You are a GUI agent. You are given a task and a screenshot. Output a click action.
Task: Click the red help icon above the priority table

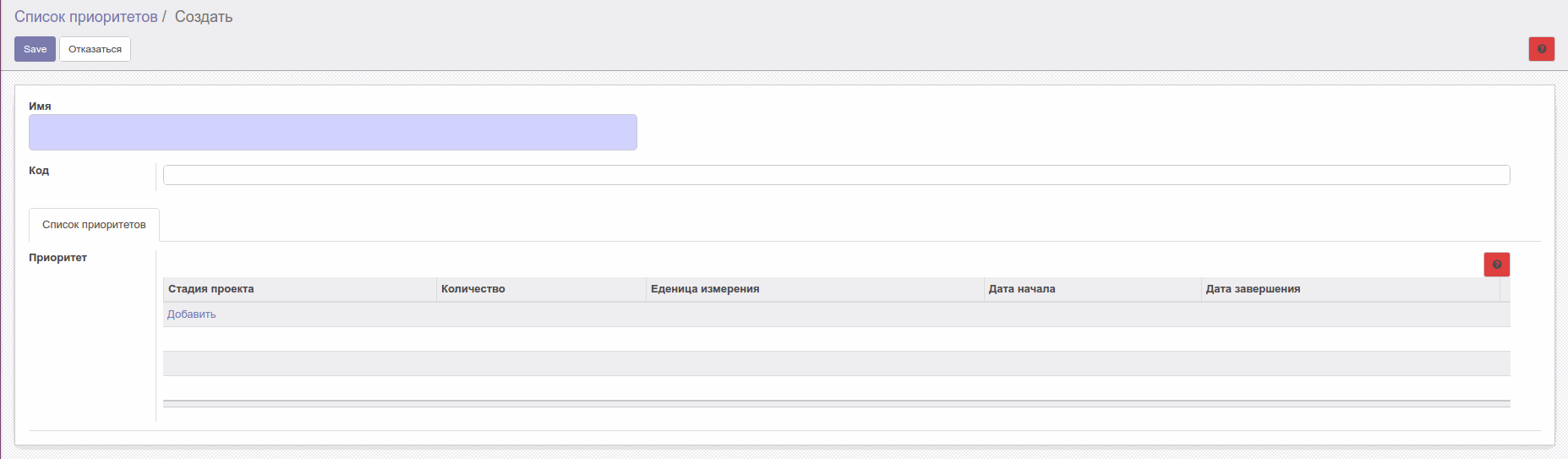tap(1496, 265)
